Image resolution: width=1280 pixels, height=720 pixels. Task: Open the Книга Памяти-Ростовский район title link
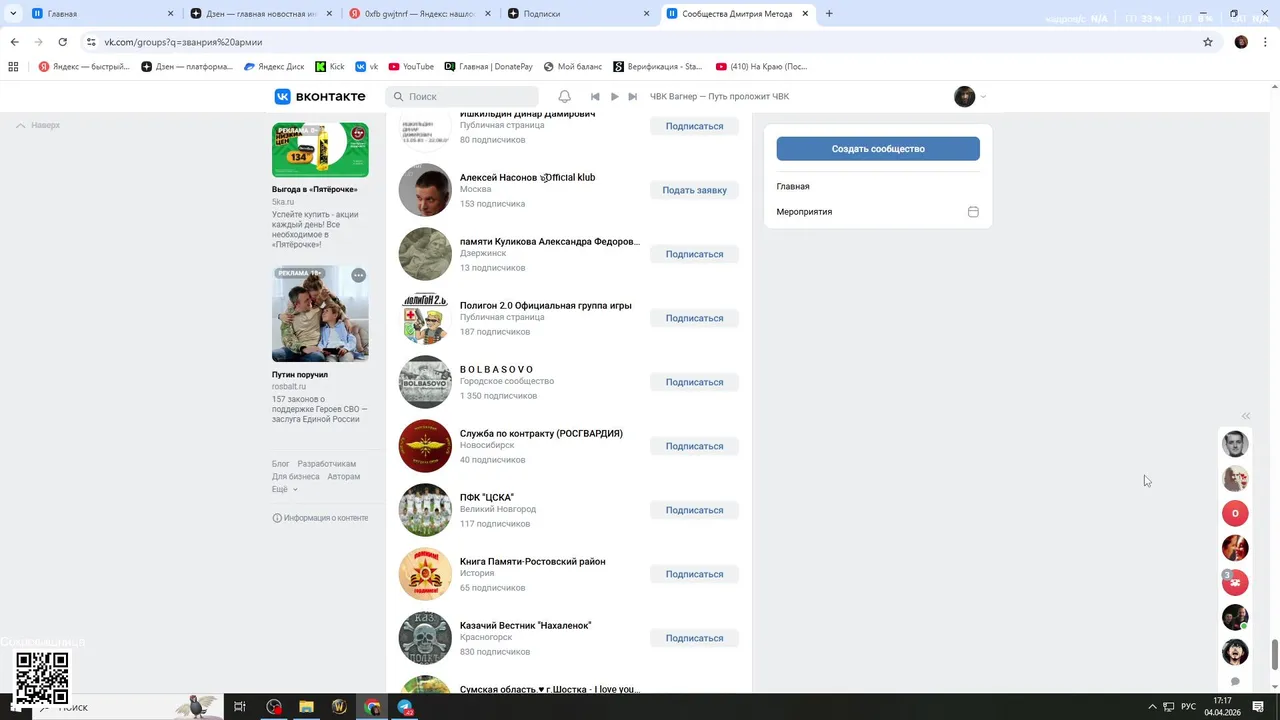532,562
